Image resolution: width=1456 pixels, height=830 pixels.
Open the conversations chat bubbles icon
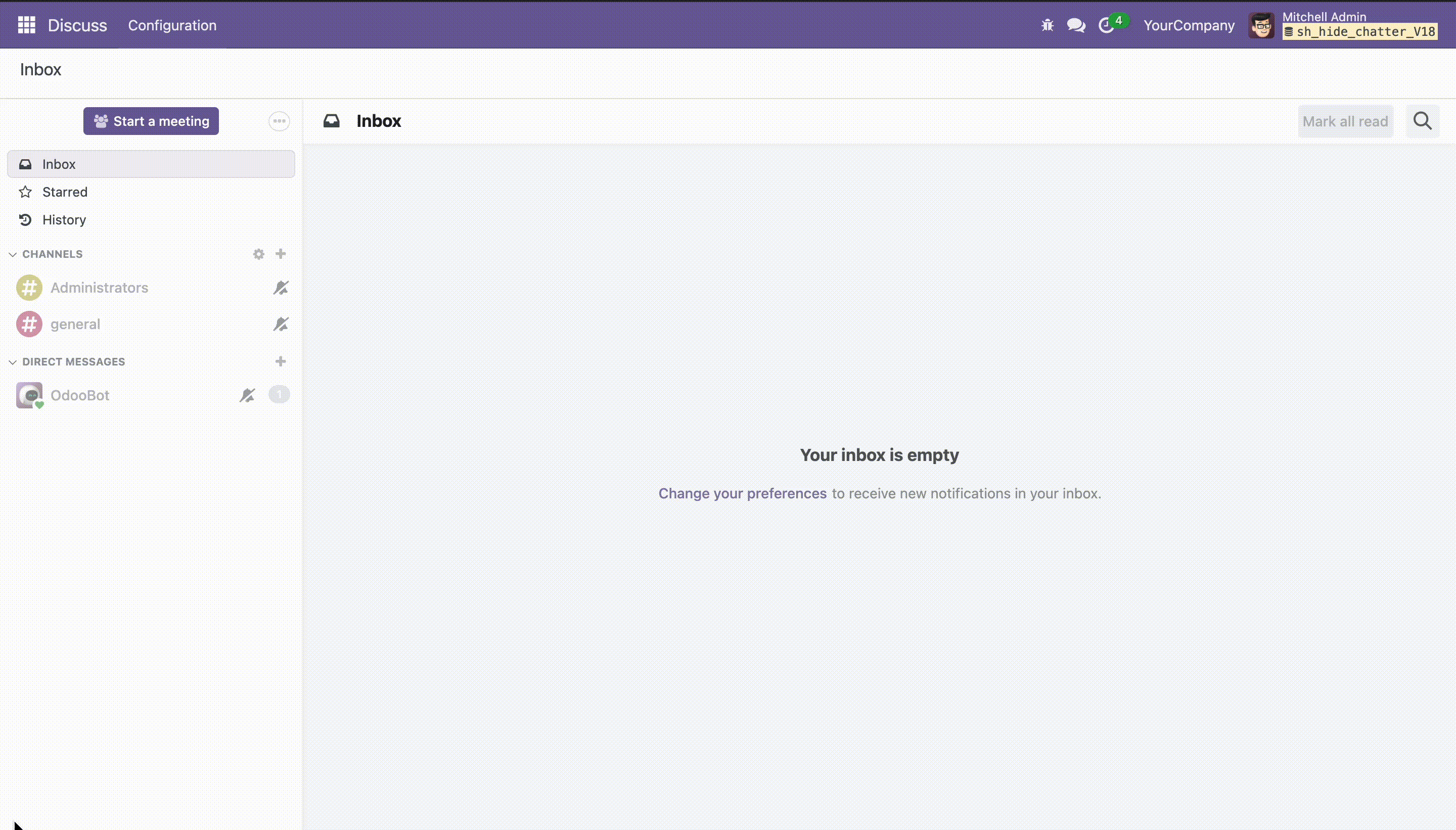pos(1076,25)
